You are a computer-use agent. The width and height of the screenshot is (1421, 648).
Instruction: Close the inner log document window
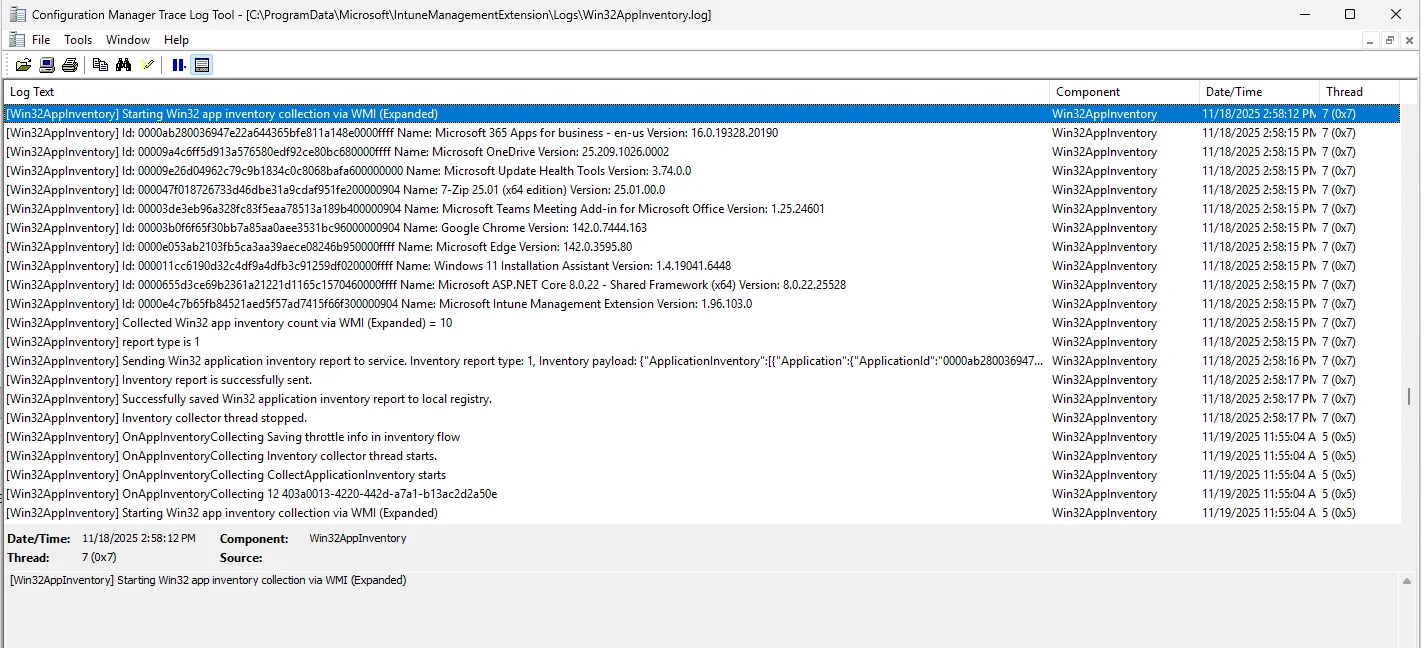[1409, 40]
